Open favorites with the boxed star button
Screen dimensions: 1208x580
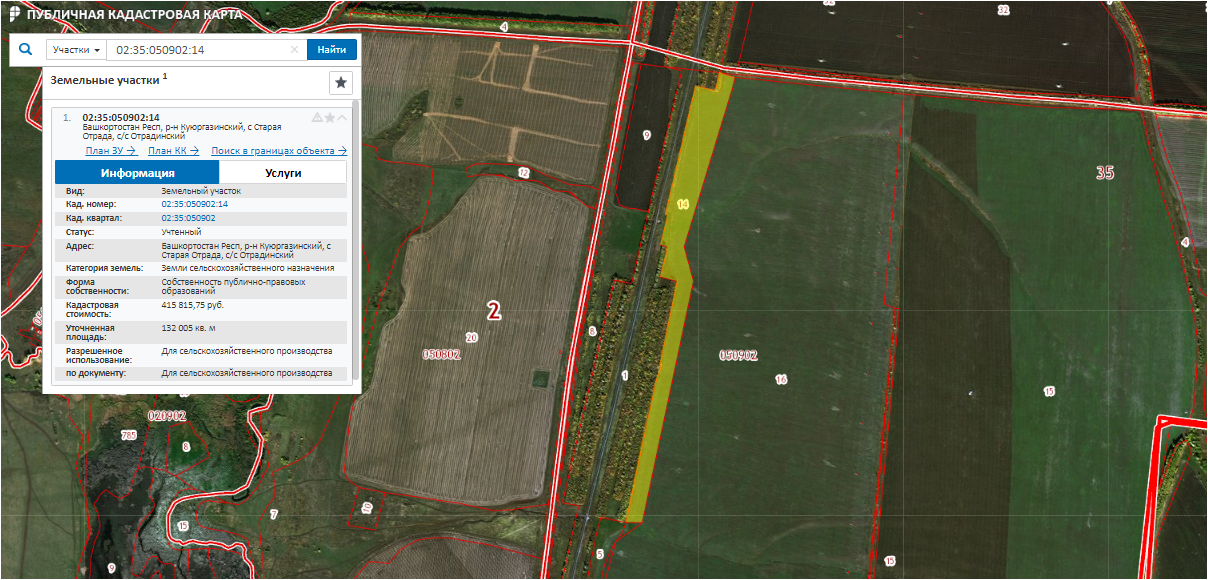341,83
